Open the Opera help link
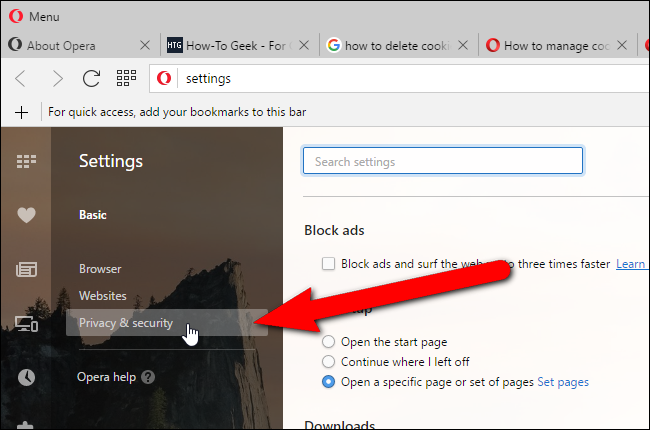 click(107, 377)
